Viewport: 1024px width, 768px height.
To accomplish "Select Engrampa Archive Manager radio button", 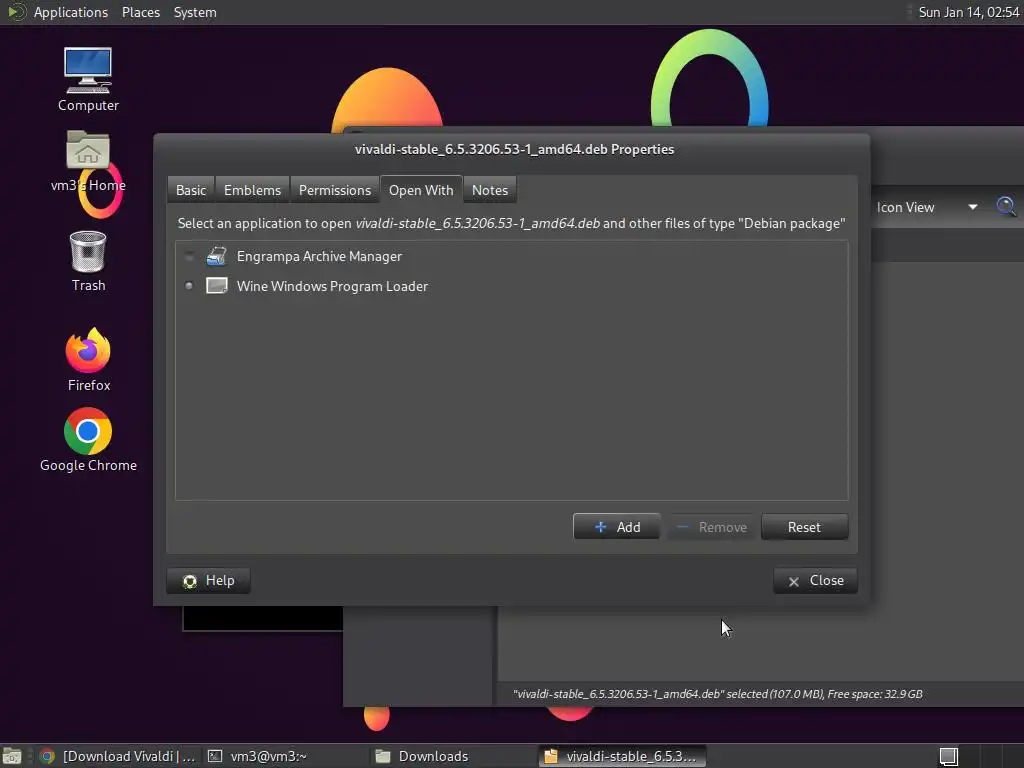I will (x=189, y=257).
